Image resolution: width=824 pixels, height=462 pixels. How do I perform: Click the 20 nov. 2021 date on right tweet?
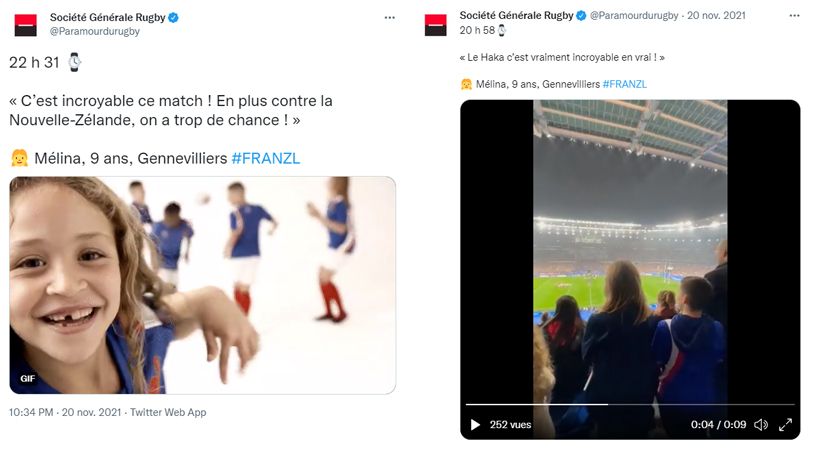pos(716,16)
